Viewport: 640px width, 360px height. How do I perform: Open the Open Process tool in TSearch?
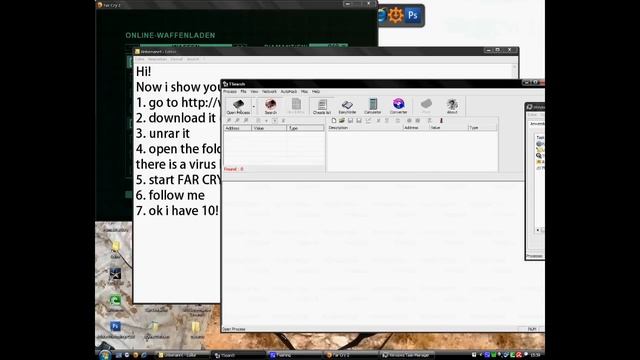(238, 106)
